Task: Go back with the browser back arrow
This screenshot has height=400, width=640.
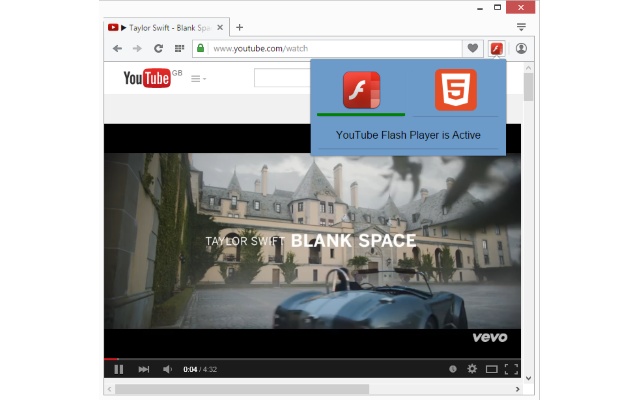Action: point(117,49)
